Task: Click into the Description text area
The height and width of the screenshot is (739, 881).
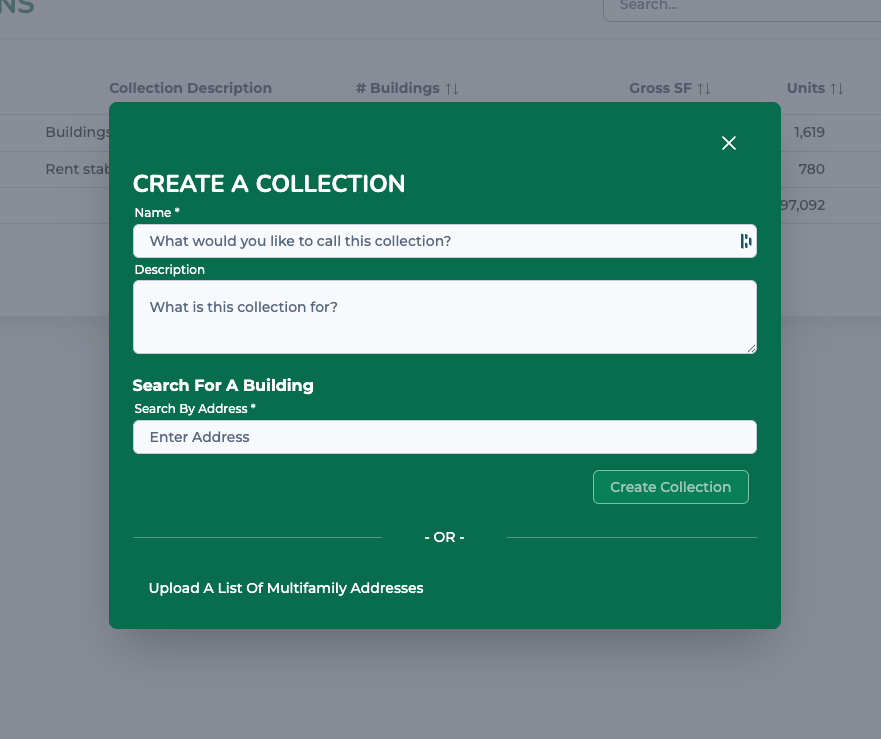Action: (x=444, y=317)
